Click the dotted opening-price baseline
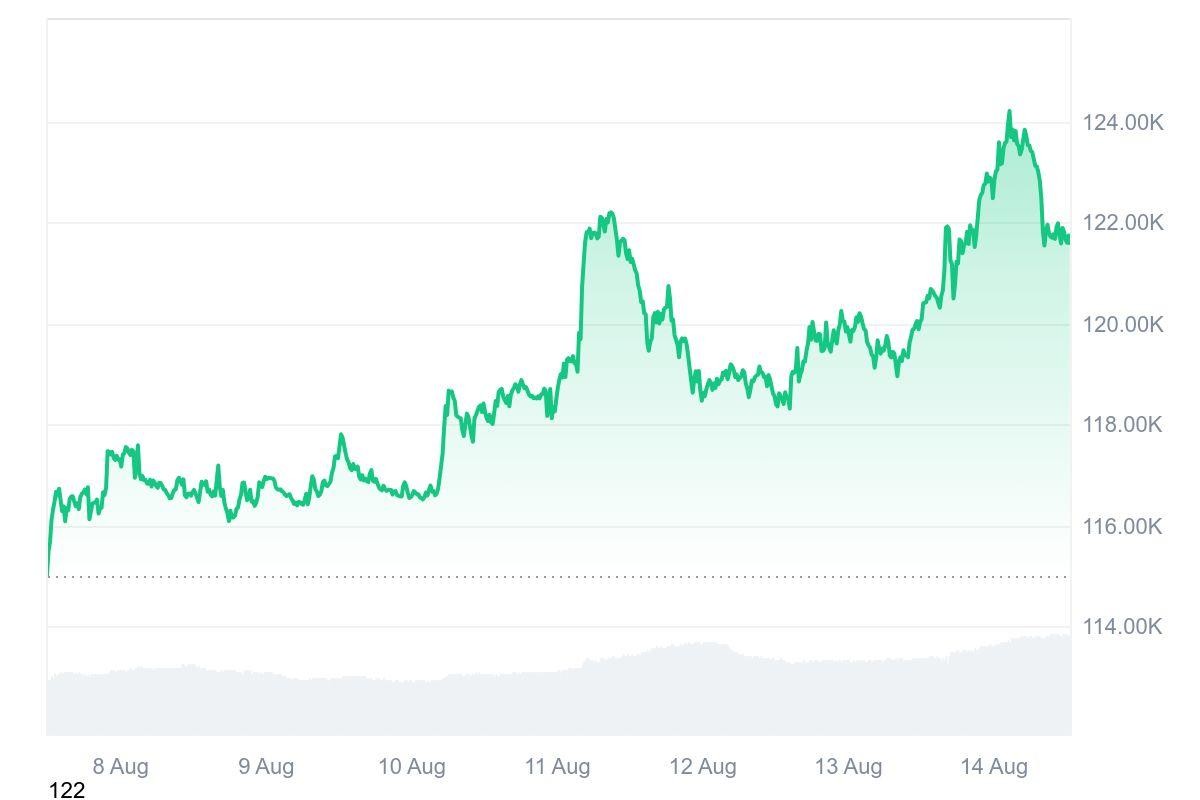 pyautogui.click(x=560, y=577)
